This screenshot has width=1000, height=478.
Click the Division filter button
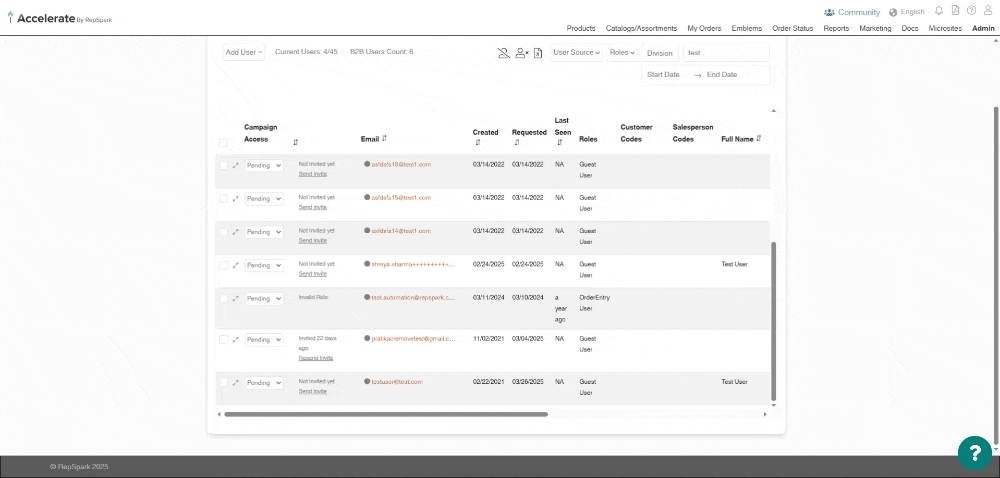click(x=660, y=53)
